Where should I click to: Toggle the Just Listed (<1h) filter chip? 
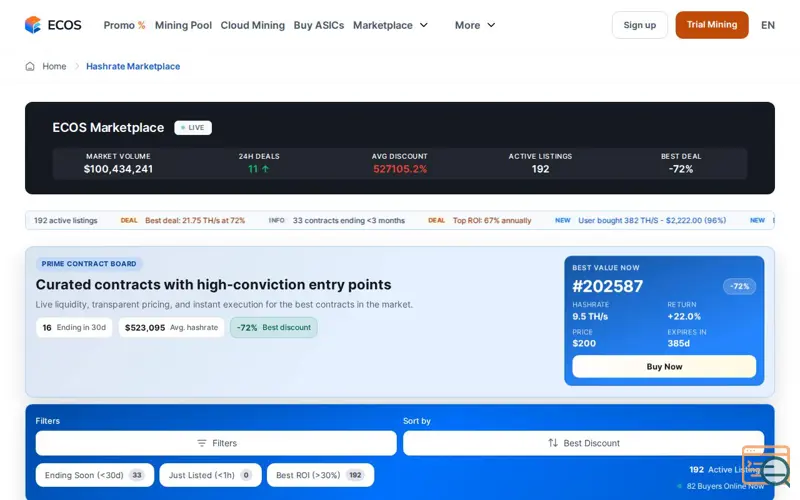click(210, 475)
